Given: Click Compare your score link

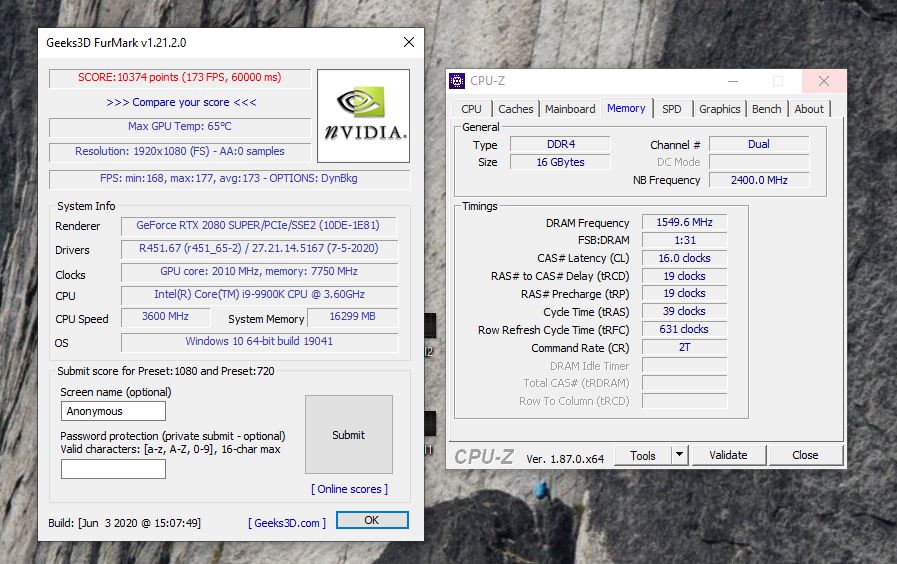Looking at the screenshot, I should click(x=181, y=102).
